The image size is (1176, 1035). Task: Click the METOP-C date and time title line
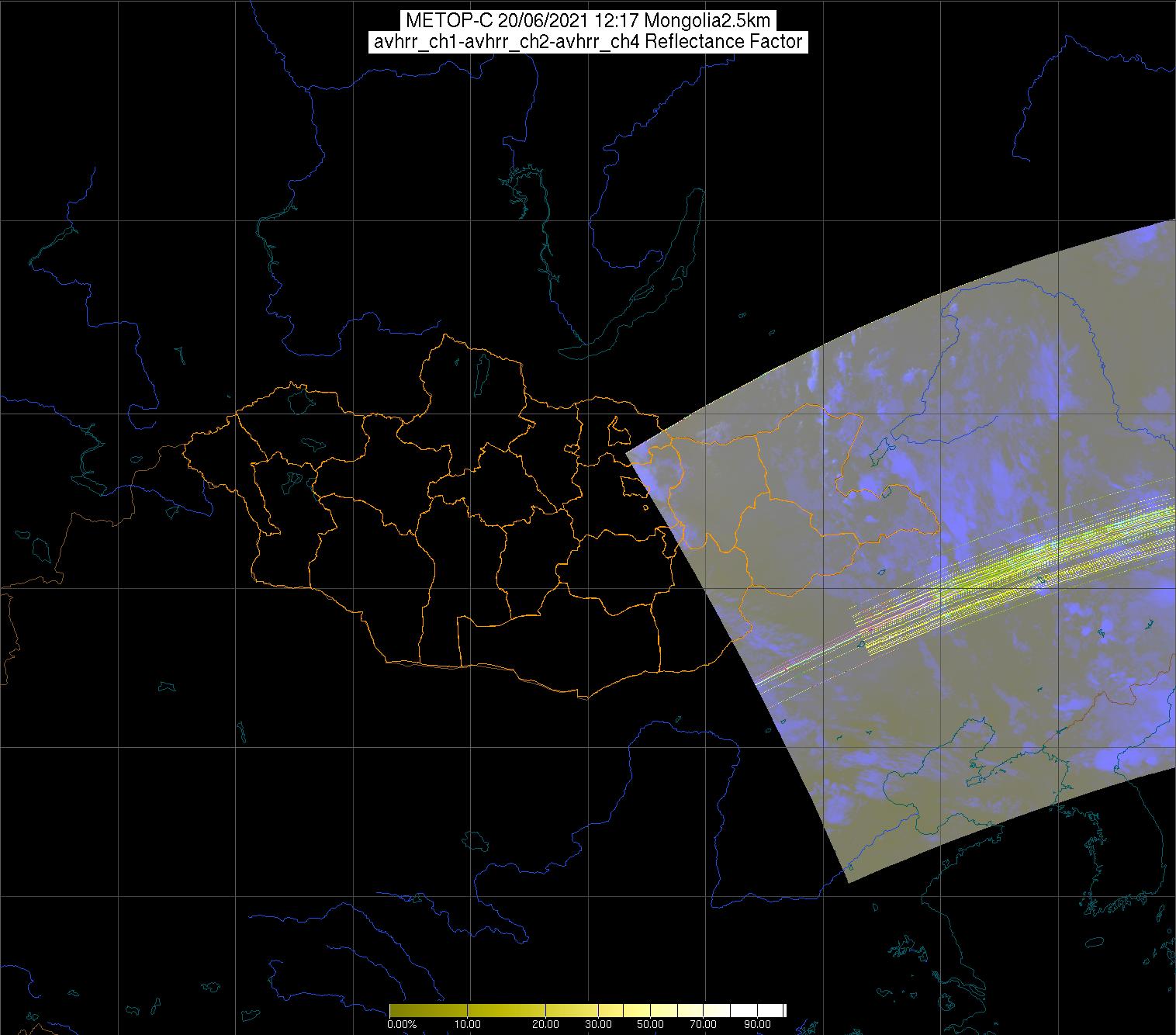click(x=587, y=21)
